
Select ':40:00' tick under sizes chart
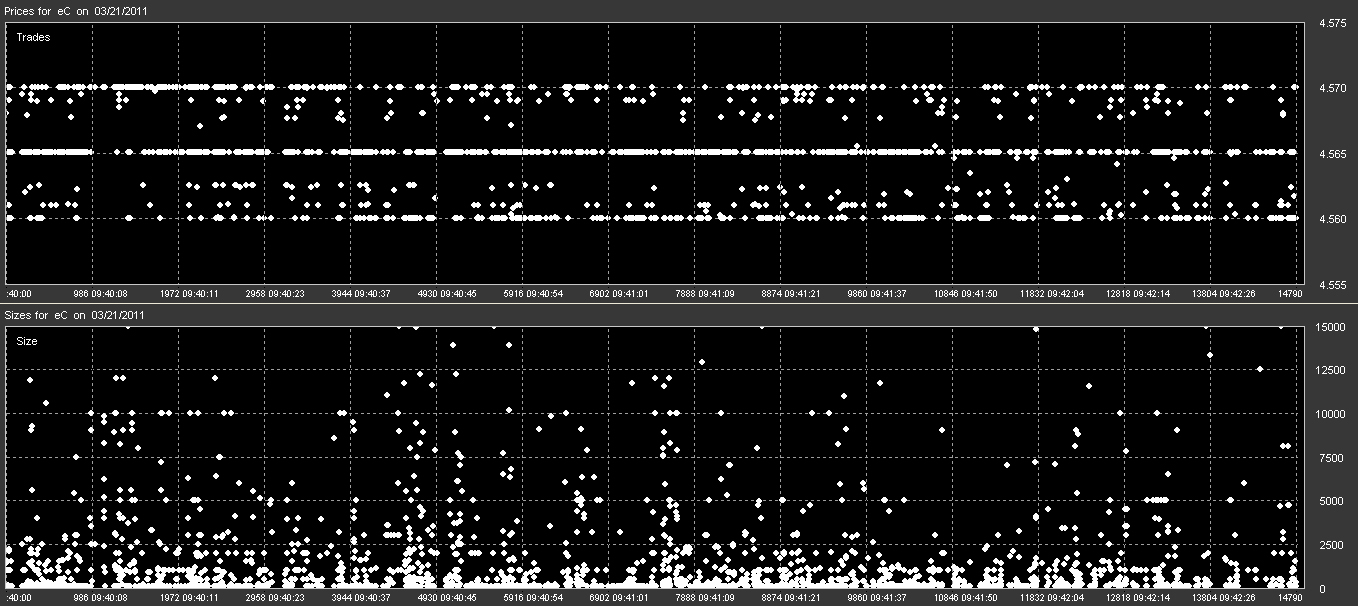(x=19, y=599)
